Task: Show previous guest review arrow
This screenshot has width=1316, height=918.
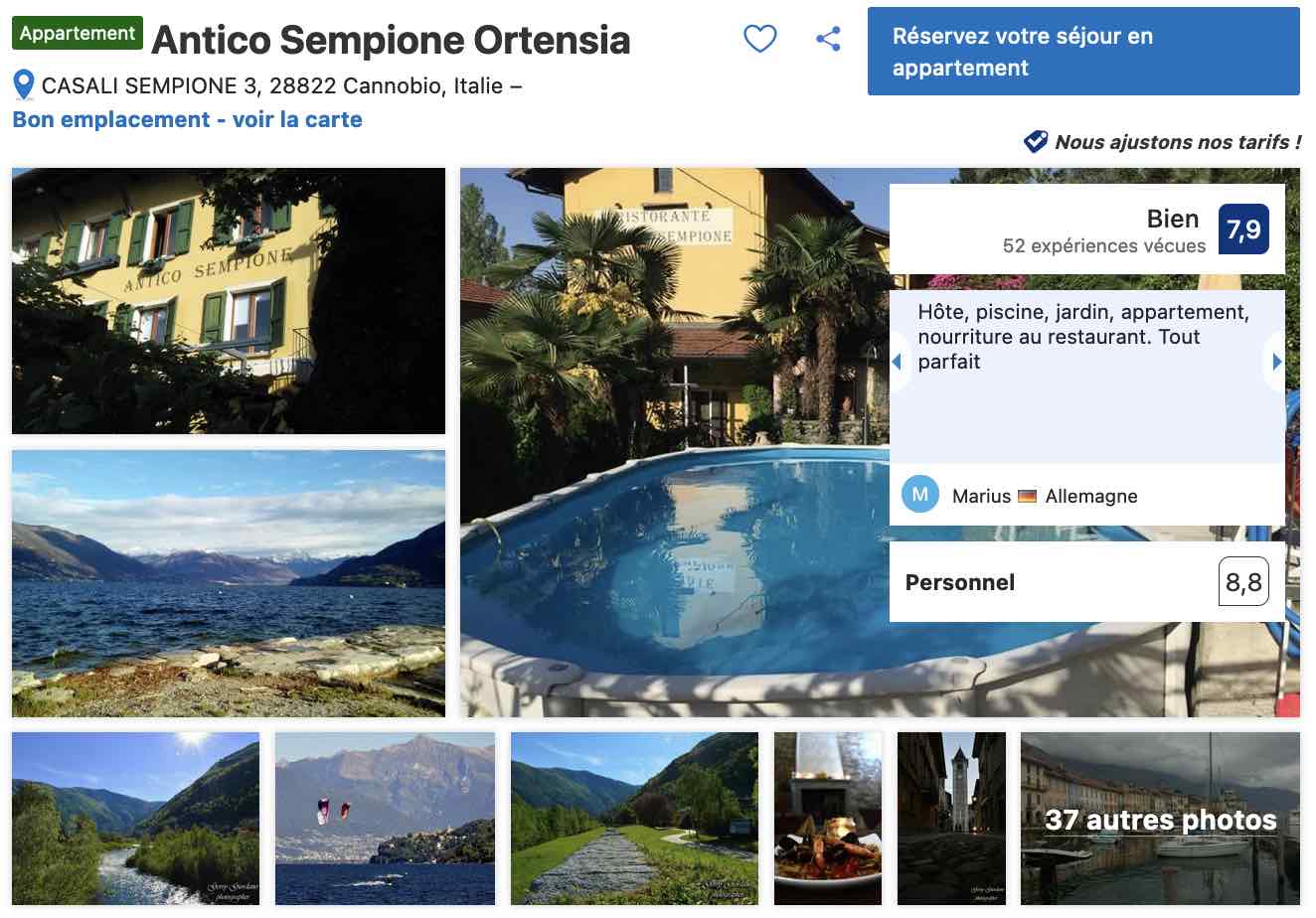Action: (x=898, y=362)
